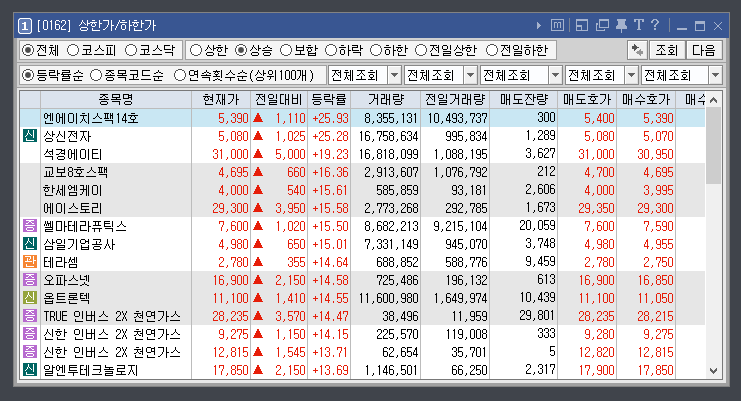Click the 신 badge next to 알엔투테크놀로지
The width and height of the screenshot is (741, 401).
[30, 369]
